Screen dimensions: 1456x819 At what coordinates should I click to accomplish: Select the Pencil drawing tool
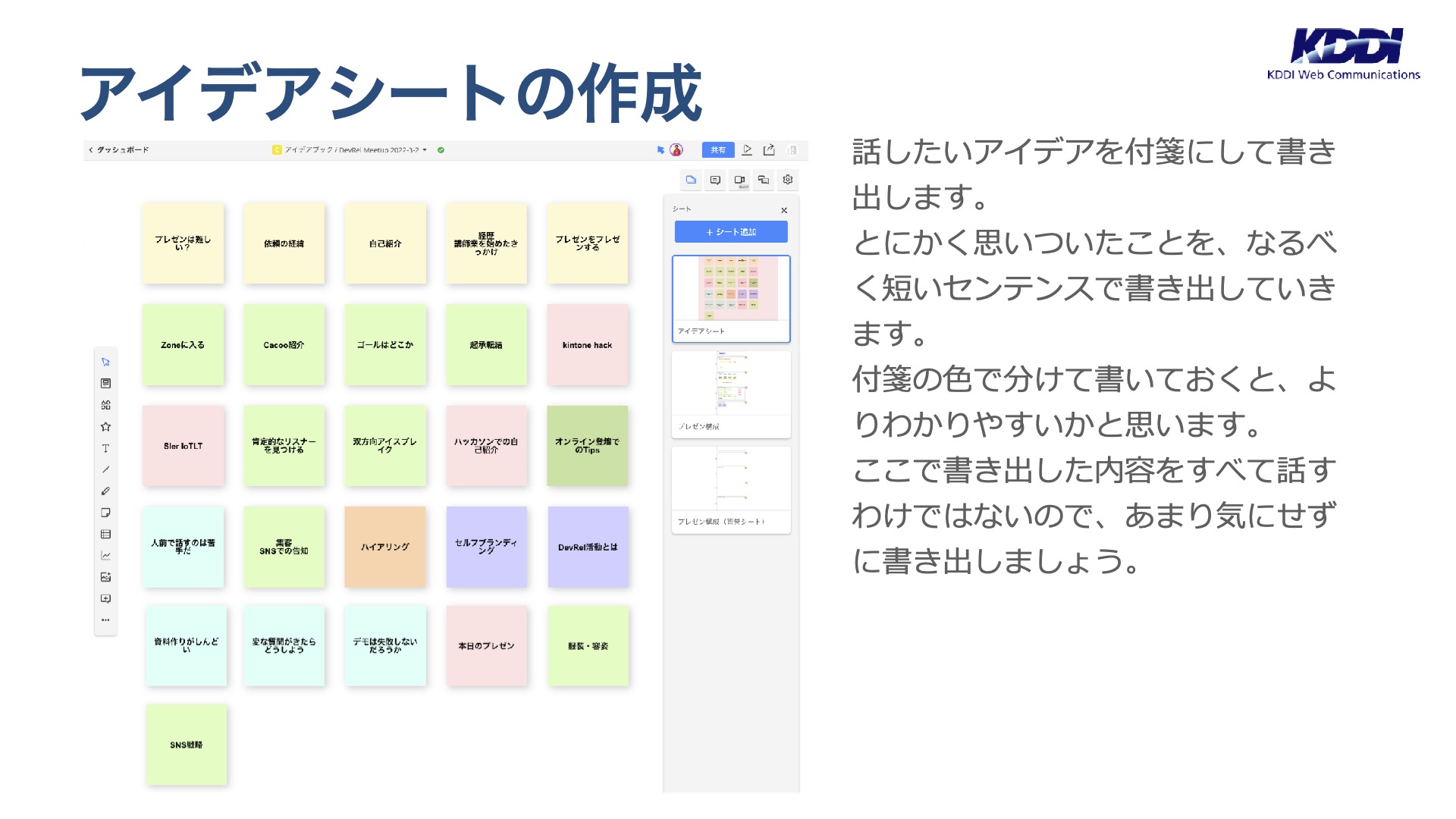tap(105, 491)
